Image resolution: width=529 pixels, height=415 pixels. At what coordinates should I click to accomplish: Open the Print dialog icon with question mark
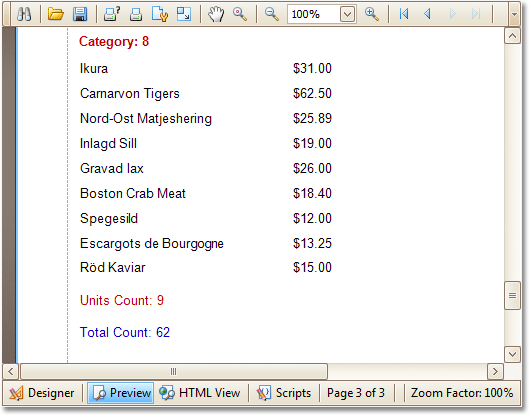(112, 14)
